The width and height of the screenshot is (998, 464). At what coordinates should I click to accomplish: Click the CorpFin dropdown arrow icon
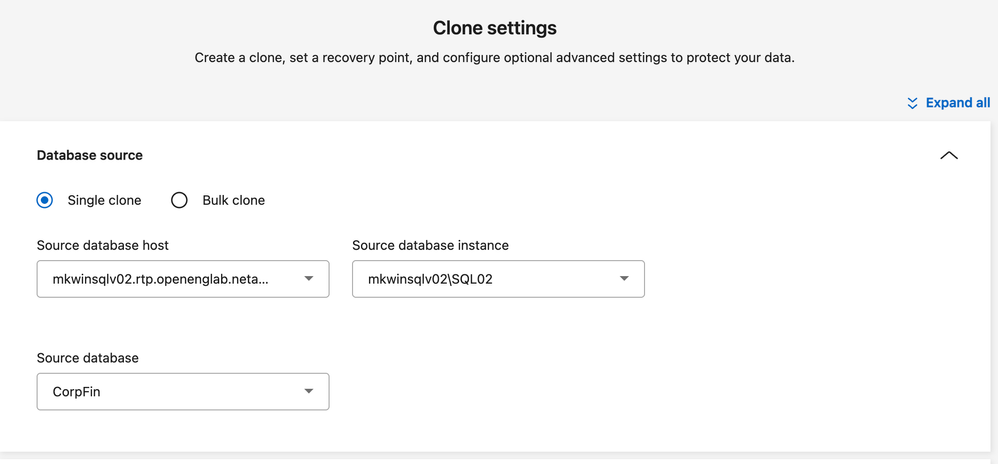point(309,391)
